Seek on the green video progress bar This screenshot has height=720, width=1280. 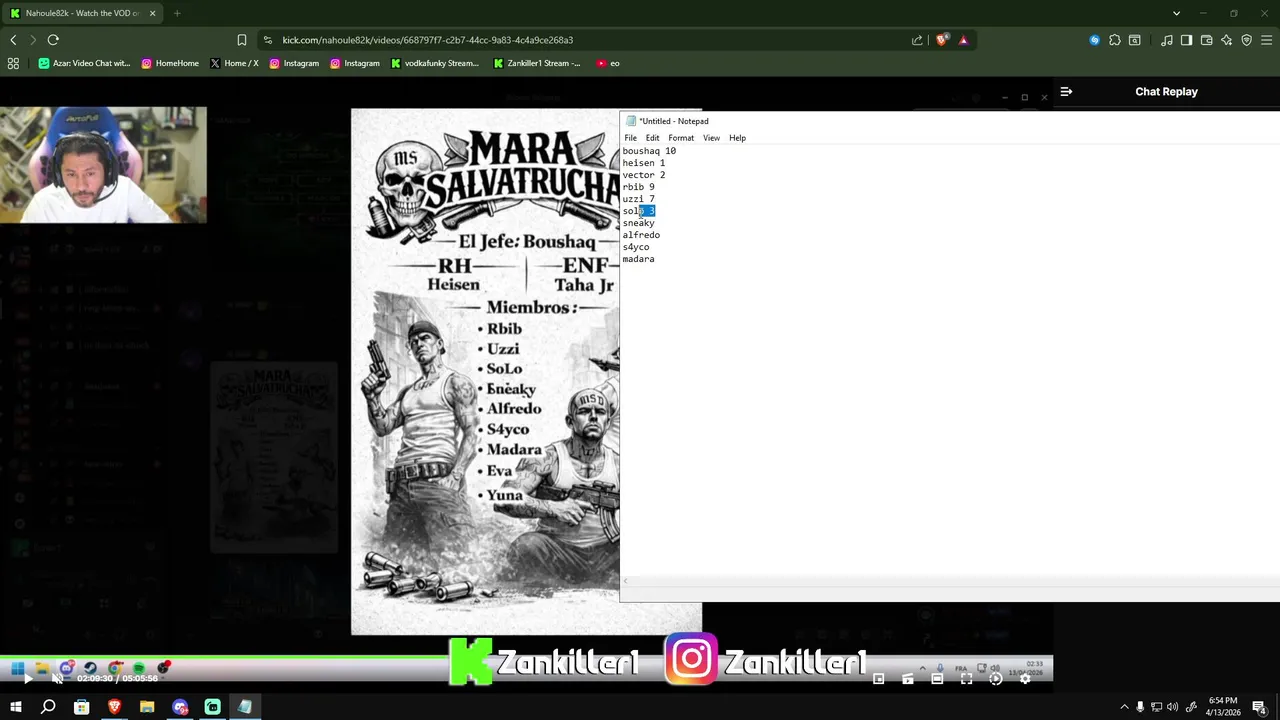coord(526,658)
